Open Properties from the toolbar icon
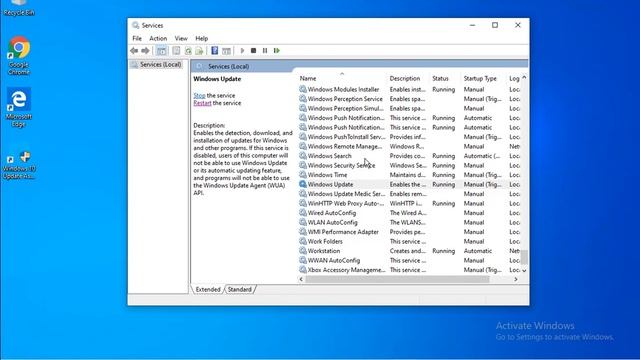Image resolution: width=640 pixels, height=360 pixels. pos(176,51)
